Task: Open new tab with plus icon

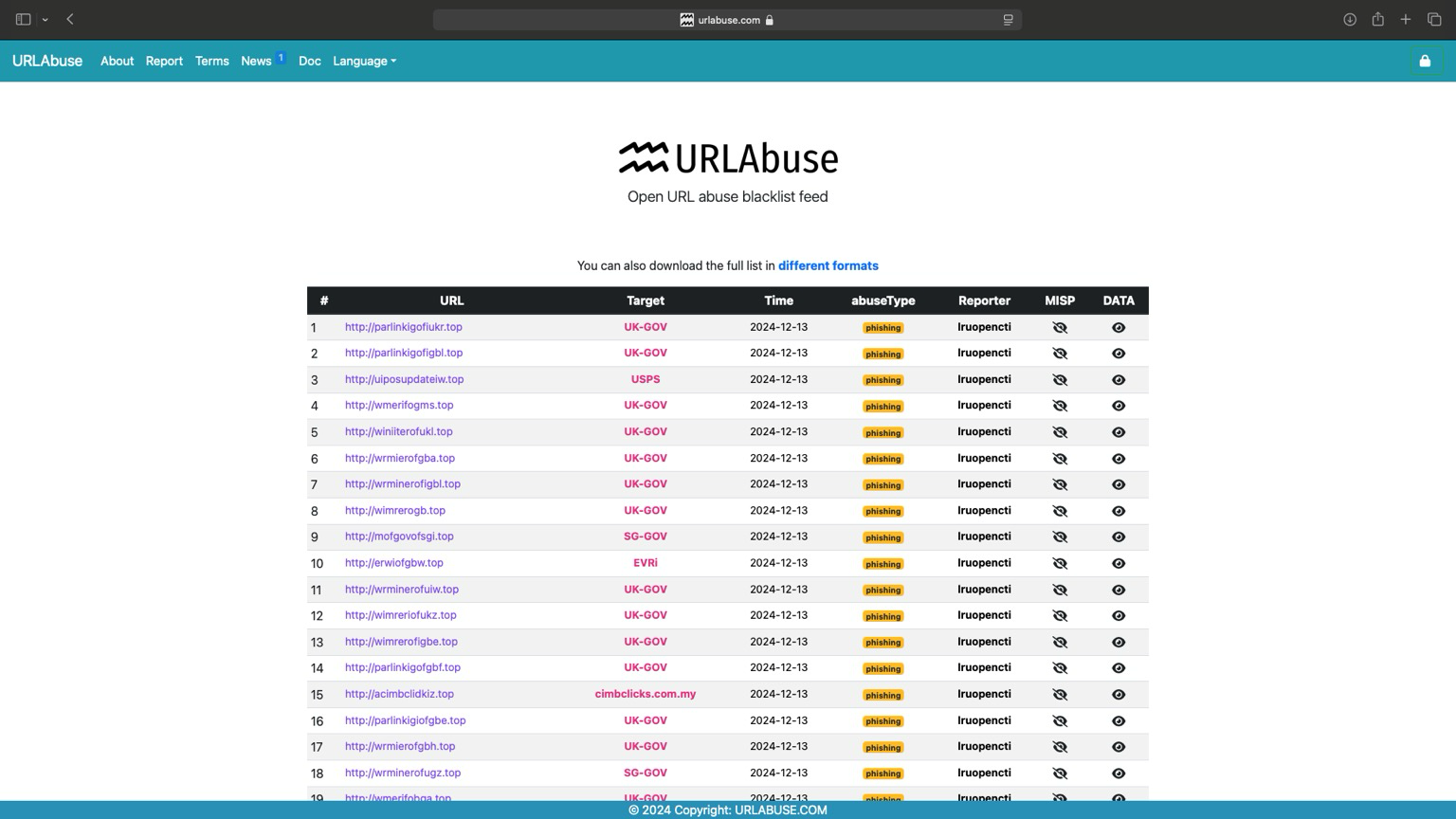Action: click(x=1406, y=19)
